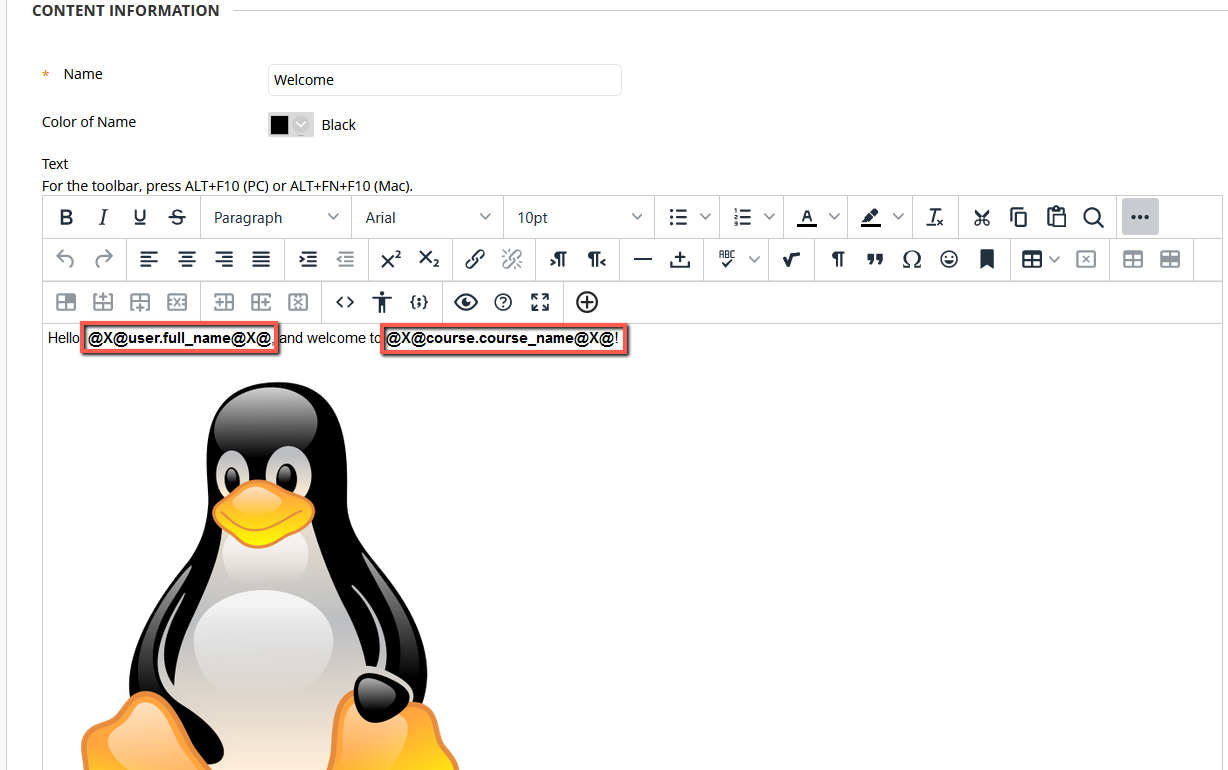Run the accessibility checker
Viewport: 1228px width, 770px height.
point(382,301)
